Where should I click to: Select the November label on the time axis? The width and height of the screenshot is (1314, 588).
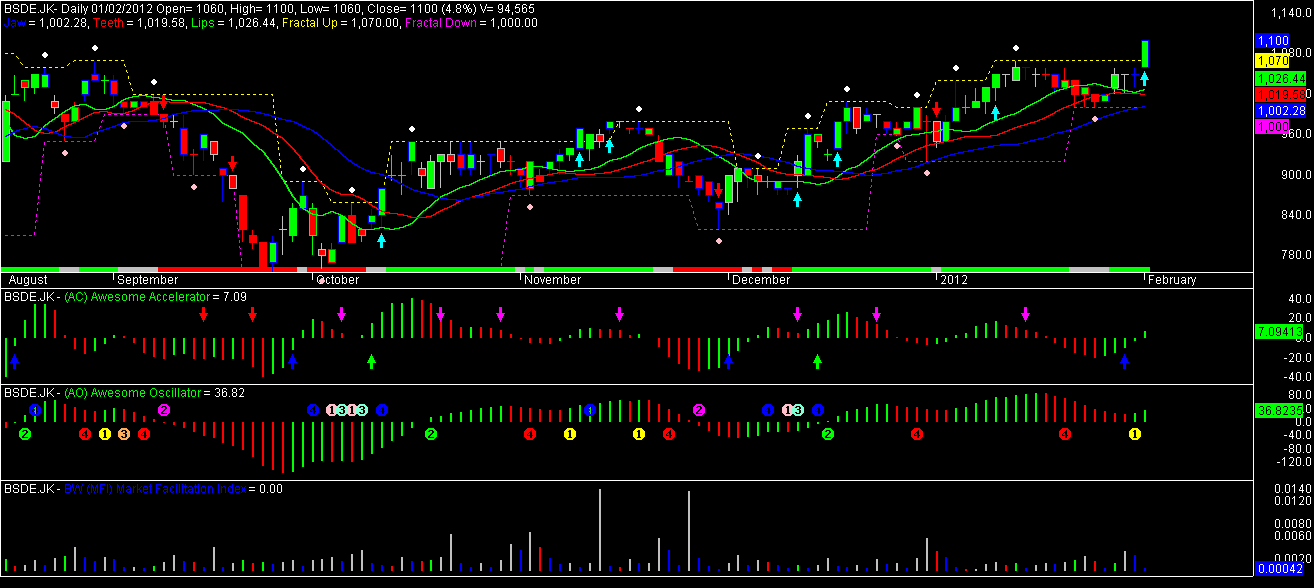click(x=553, y=280)
